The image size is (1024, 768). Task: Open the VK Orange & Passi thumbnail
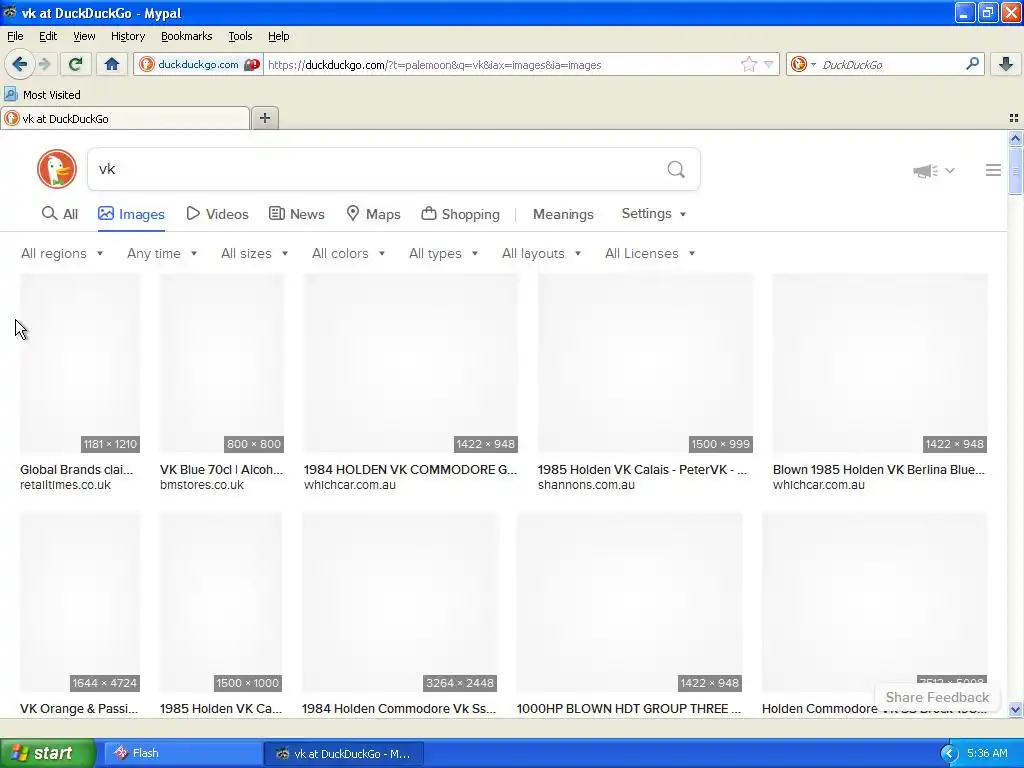(x=80, y=602)
